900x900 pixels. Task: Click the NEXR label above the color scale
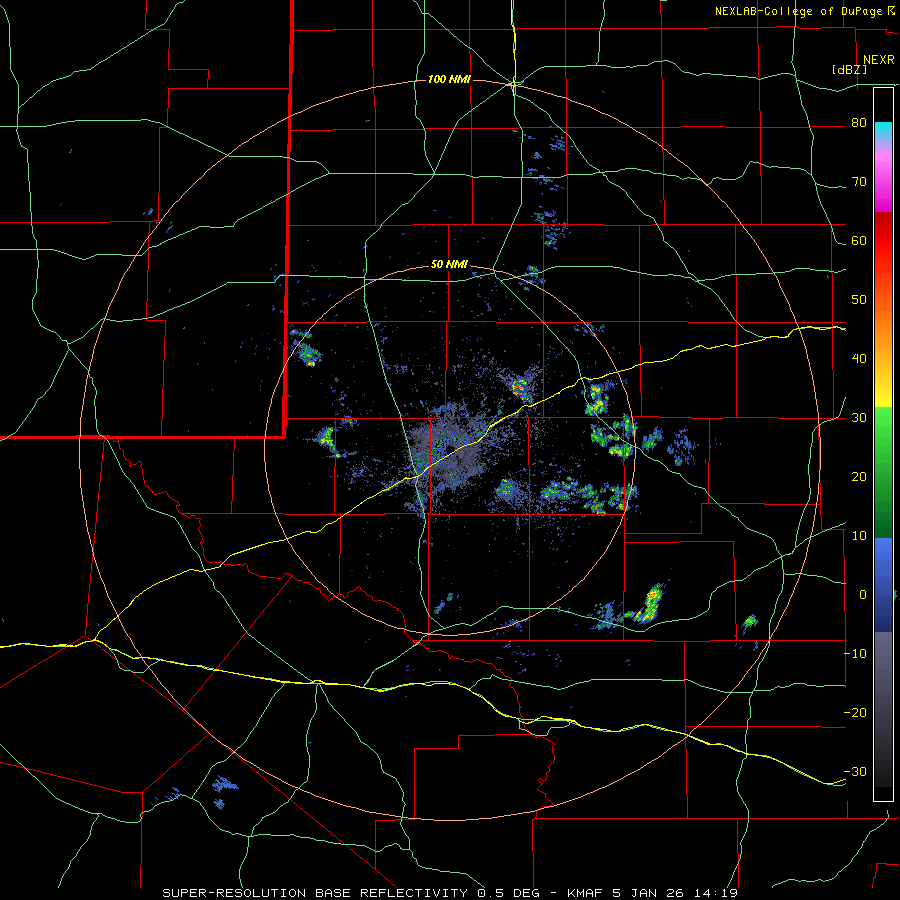(879, 60)
